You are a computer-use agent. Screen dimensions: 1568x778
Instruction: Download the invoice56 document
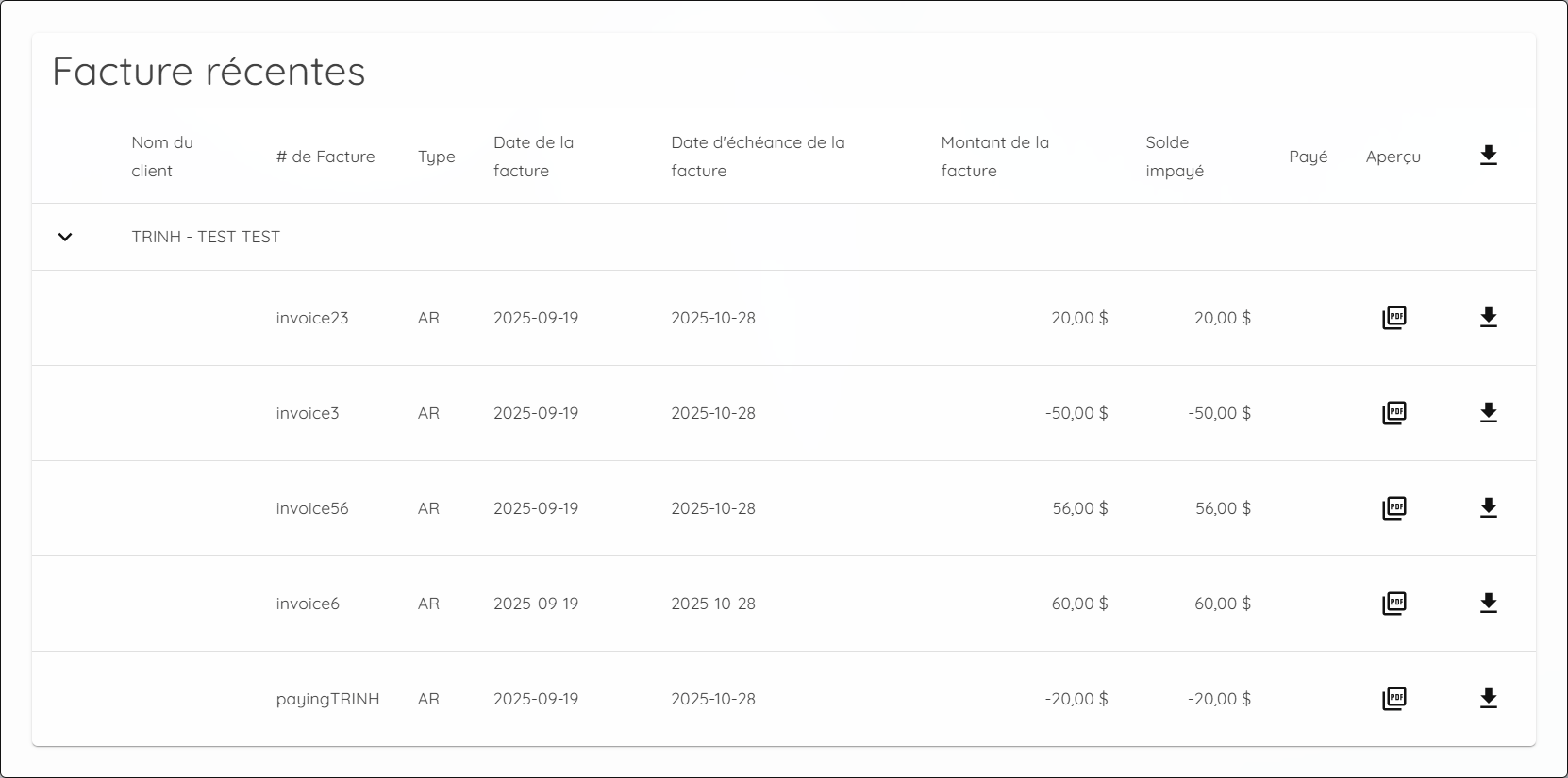pyautogui.click(x=1488, y=508)
